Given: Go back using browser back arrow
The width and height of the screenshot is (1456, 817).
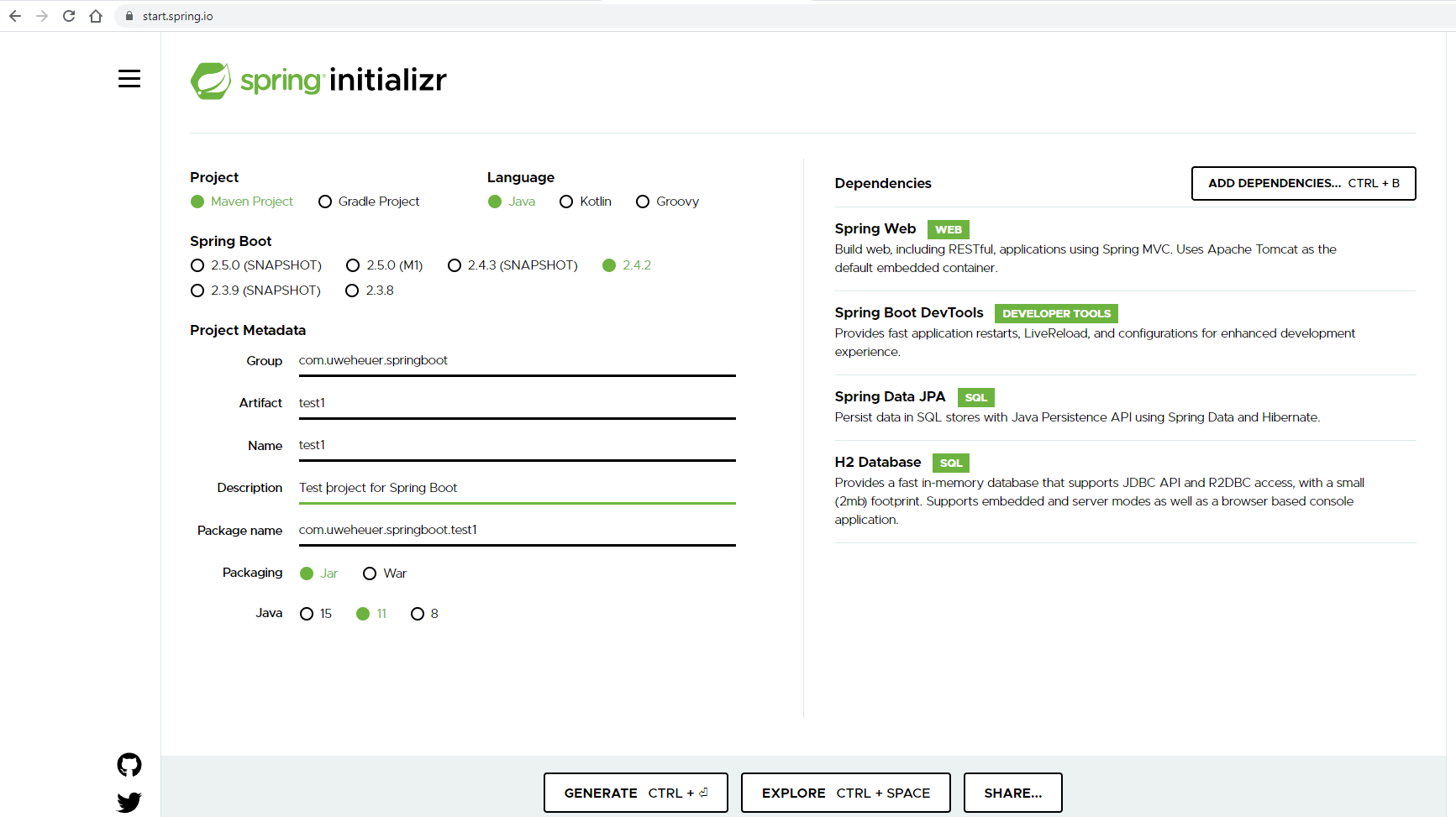Looking at the screenshot, I should pyautogui.click(x=15, y=16).
